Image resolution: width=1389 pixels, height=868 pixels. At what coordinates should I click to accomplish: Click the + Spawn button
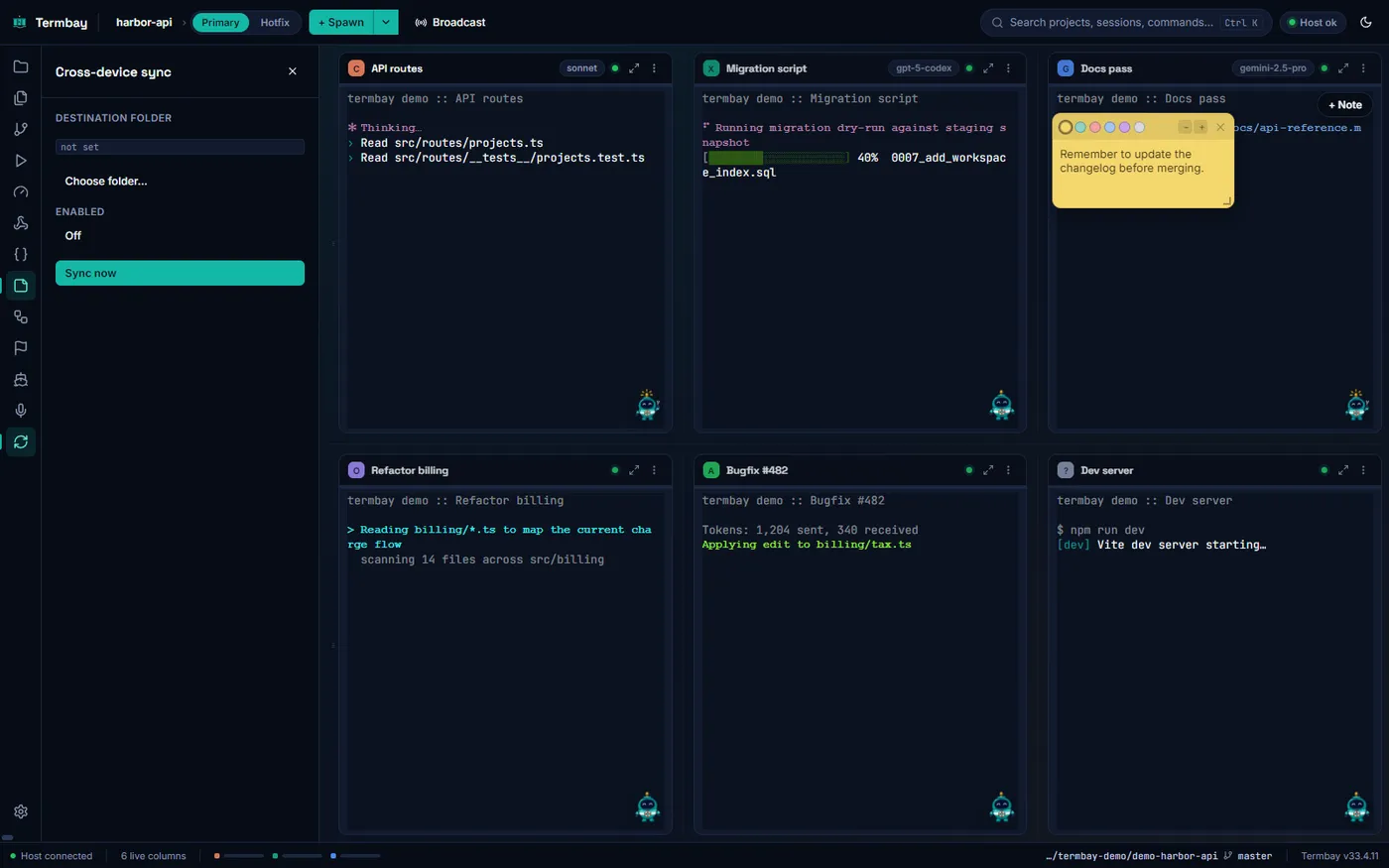tap(341, 22)
